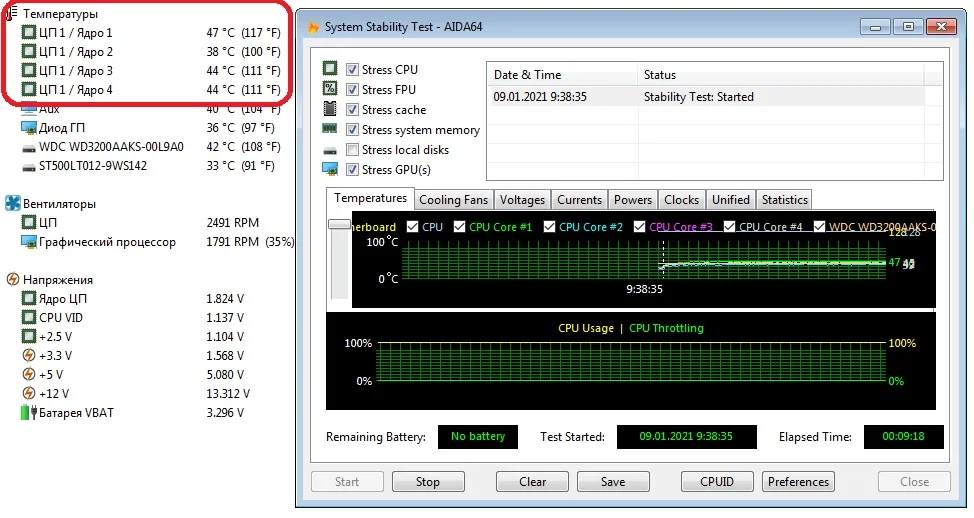
Task: Click the battery icon beside Батарея VBAT
Action: pos(29,412)
